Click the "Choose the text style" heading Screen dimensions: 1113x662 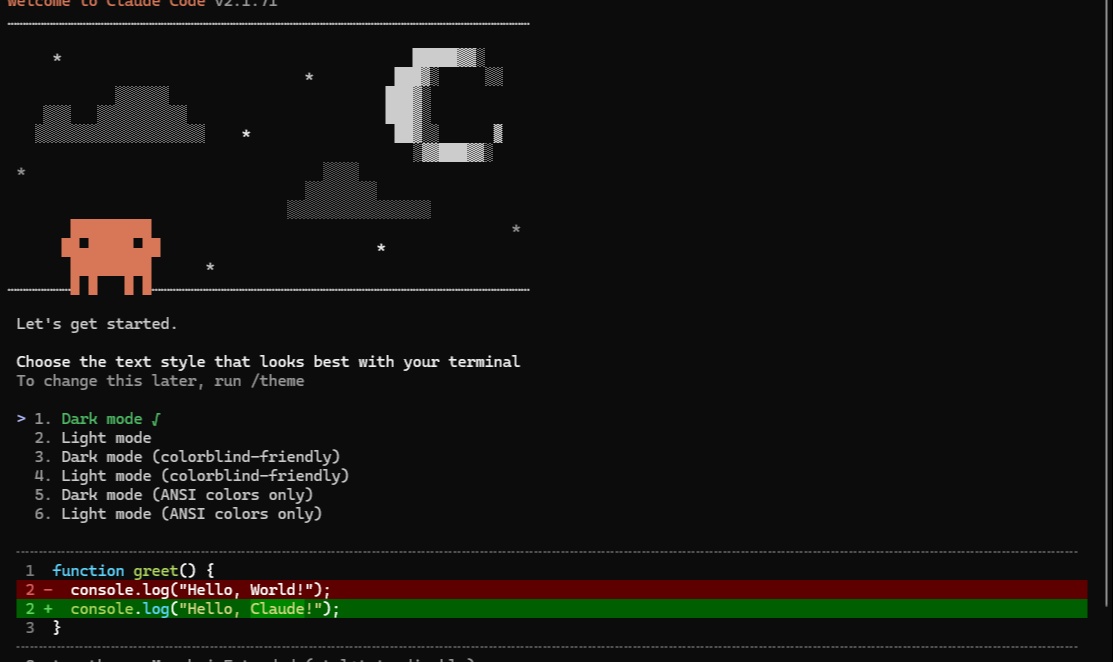268,362
